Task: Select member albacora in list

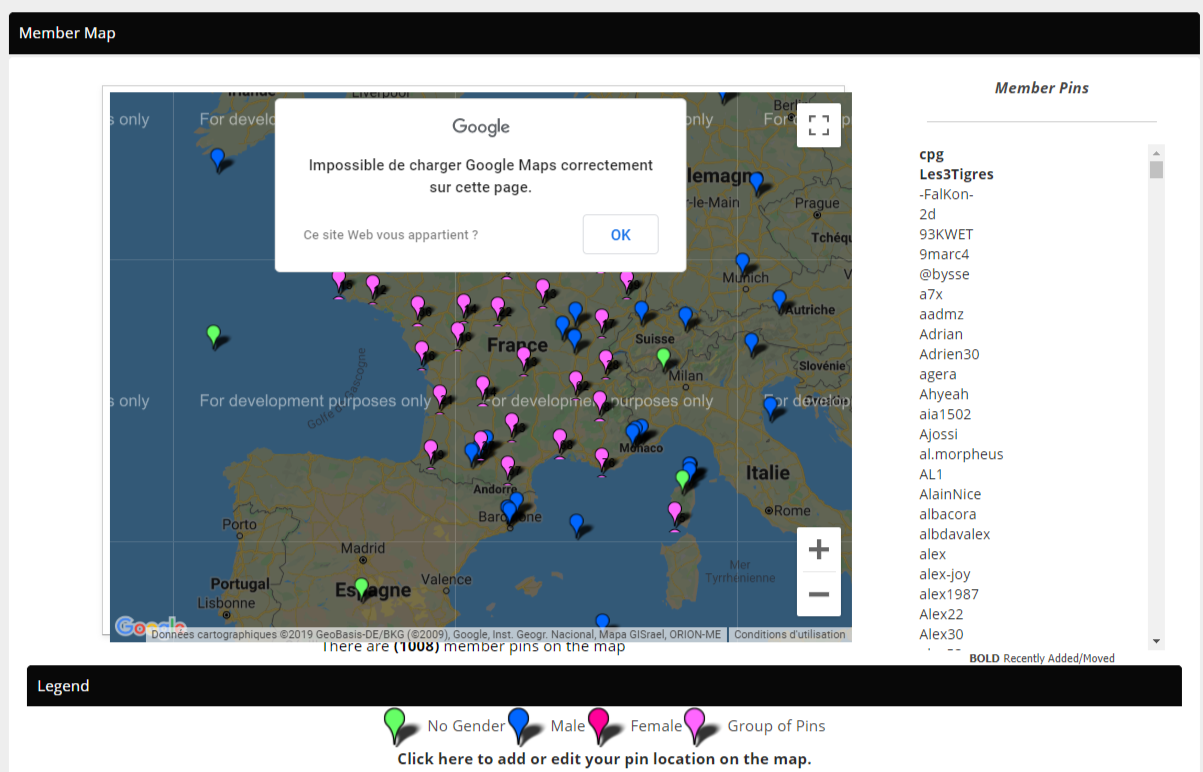Action: (x=948, y=514)
